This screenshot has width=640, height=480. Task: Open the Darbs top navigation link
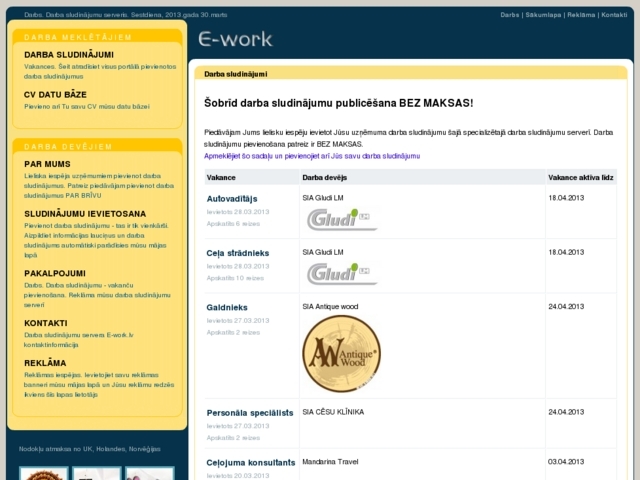coord(509,16)
